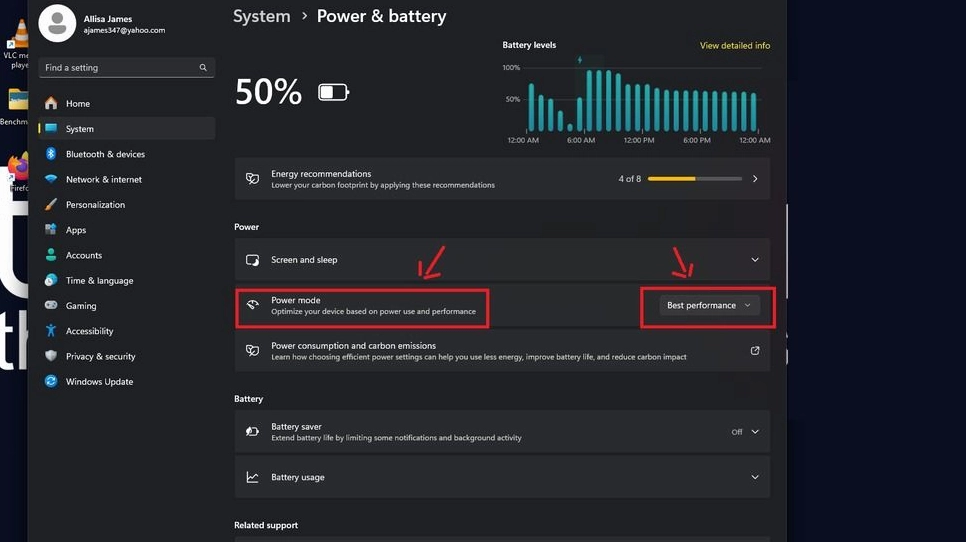Click the Windows Update icon

point(51,381)
